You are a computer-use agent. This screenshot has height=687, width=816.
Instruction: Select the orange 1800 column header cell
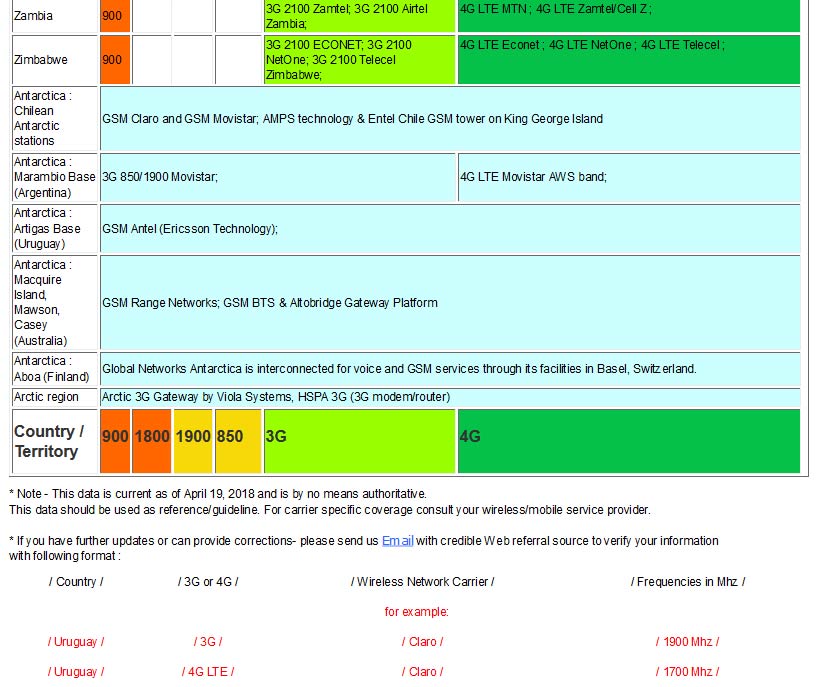click(152, 437)
